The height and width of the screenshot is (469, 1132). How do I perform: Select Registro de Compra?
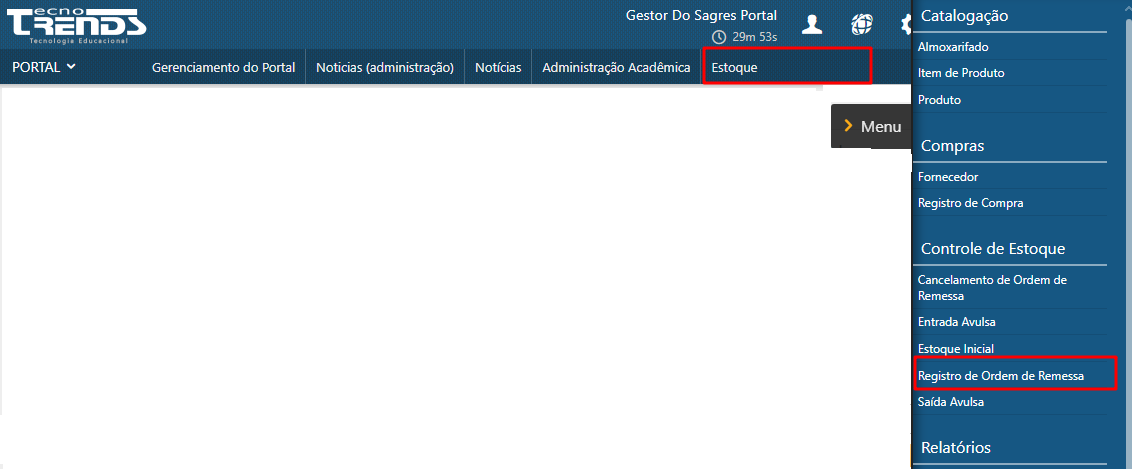[x=970, y=203]
